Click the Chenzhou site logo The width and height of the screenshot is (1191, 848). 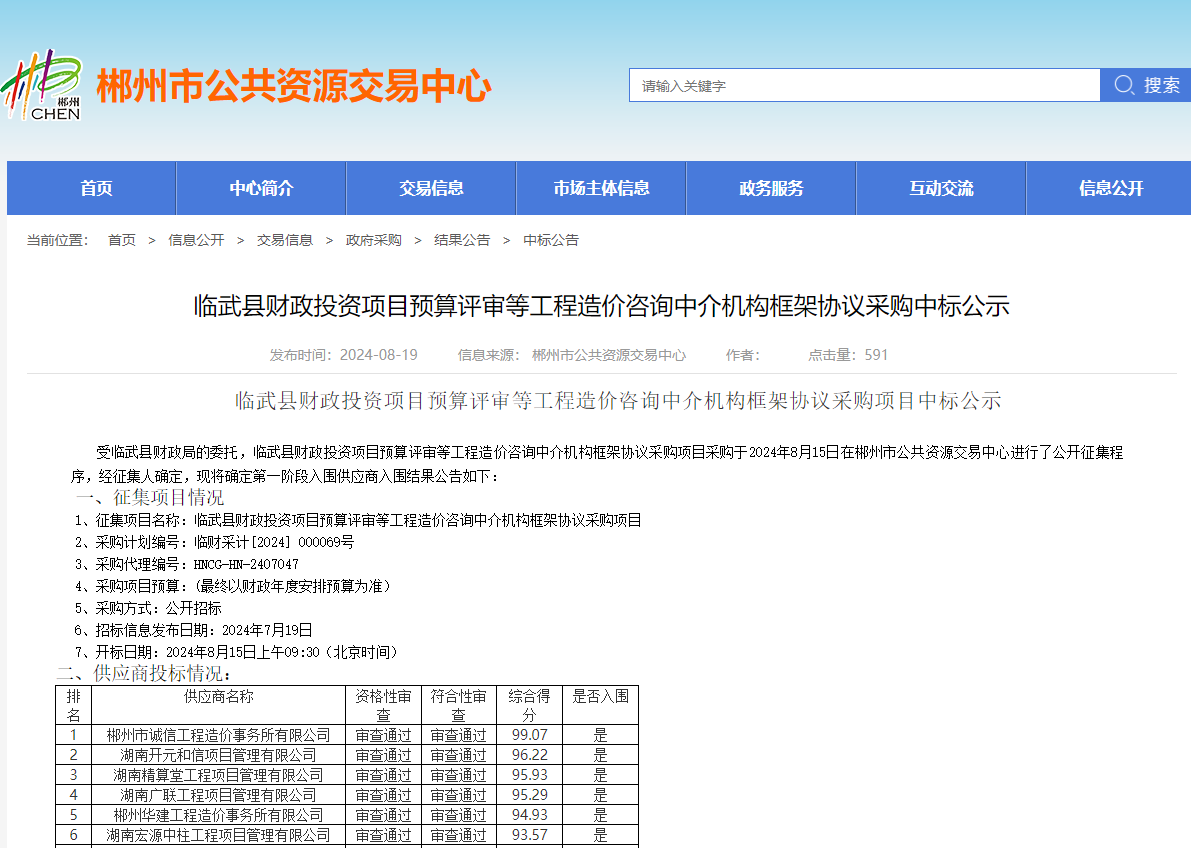[x=41, y=85]
